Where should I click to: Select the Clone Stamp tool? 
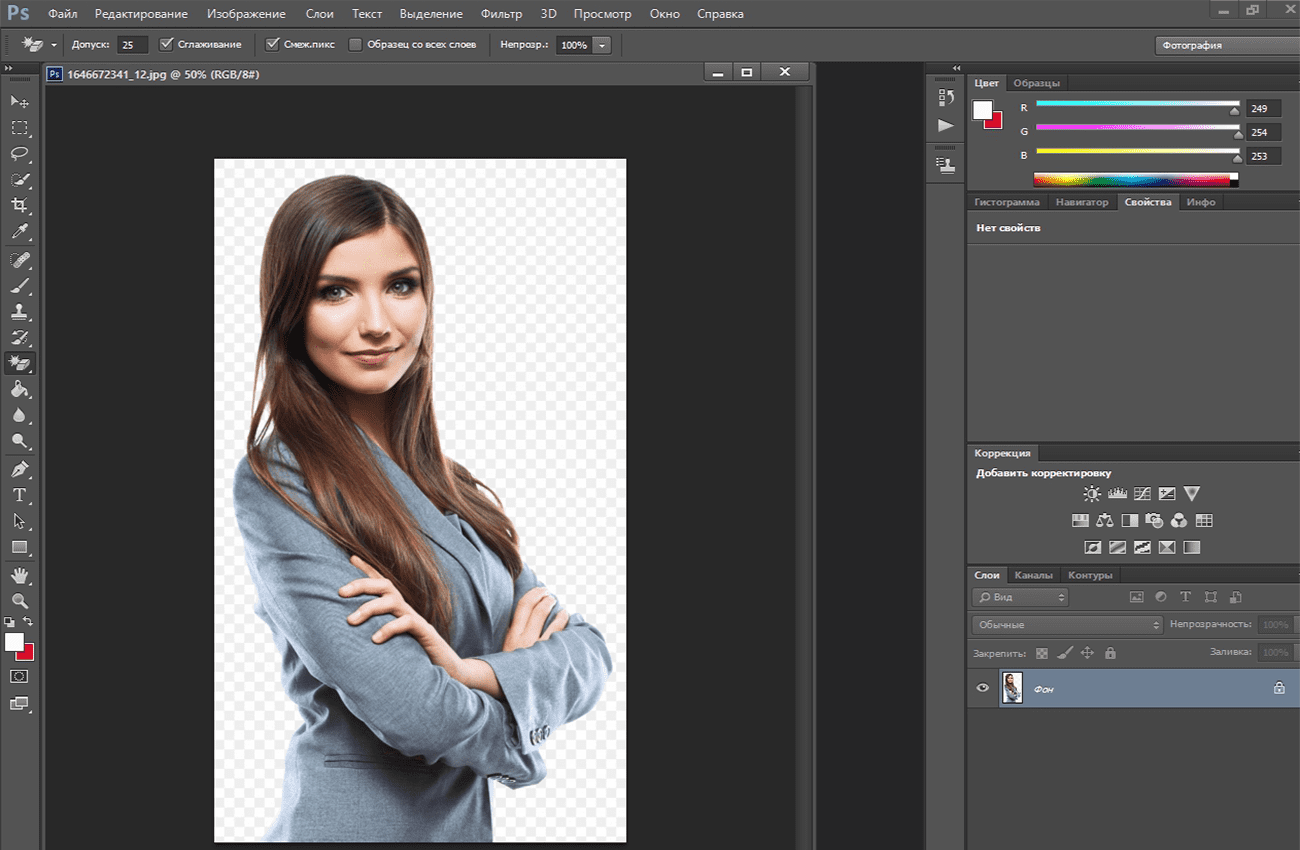pos(19,311)
